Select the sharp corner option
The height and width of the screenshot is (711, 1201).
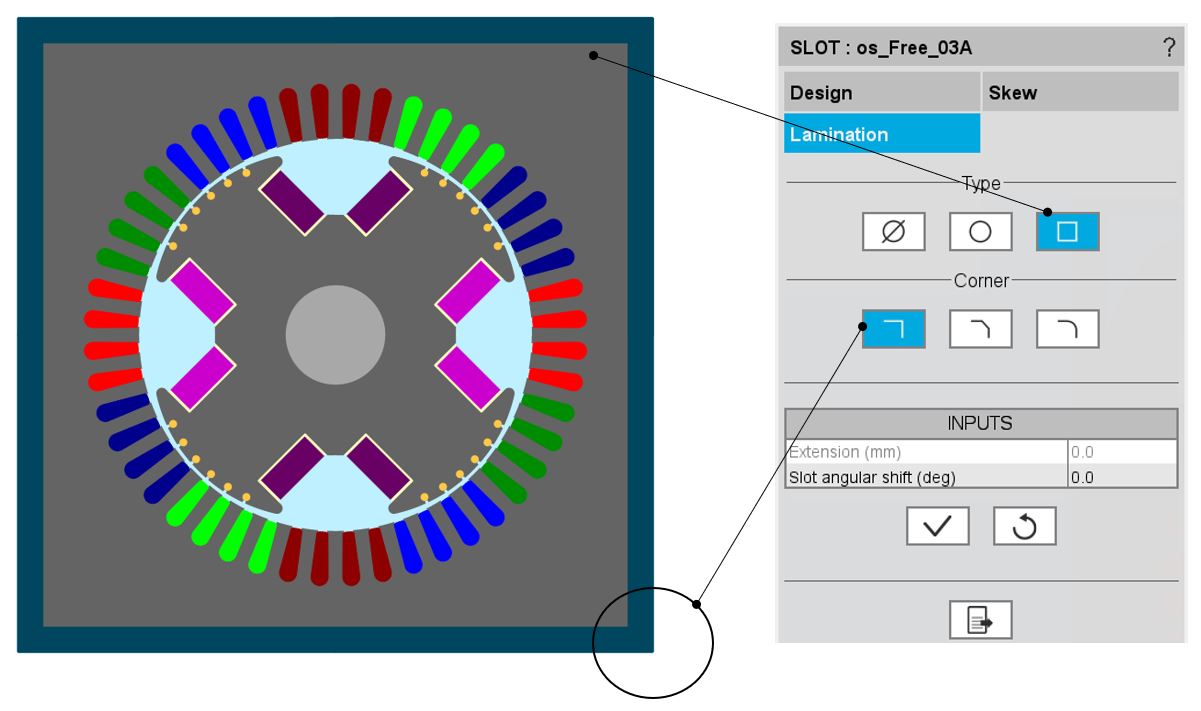[x=893, y=329]
